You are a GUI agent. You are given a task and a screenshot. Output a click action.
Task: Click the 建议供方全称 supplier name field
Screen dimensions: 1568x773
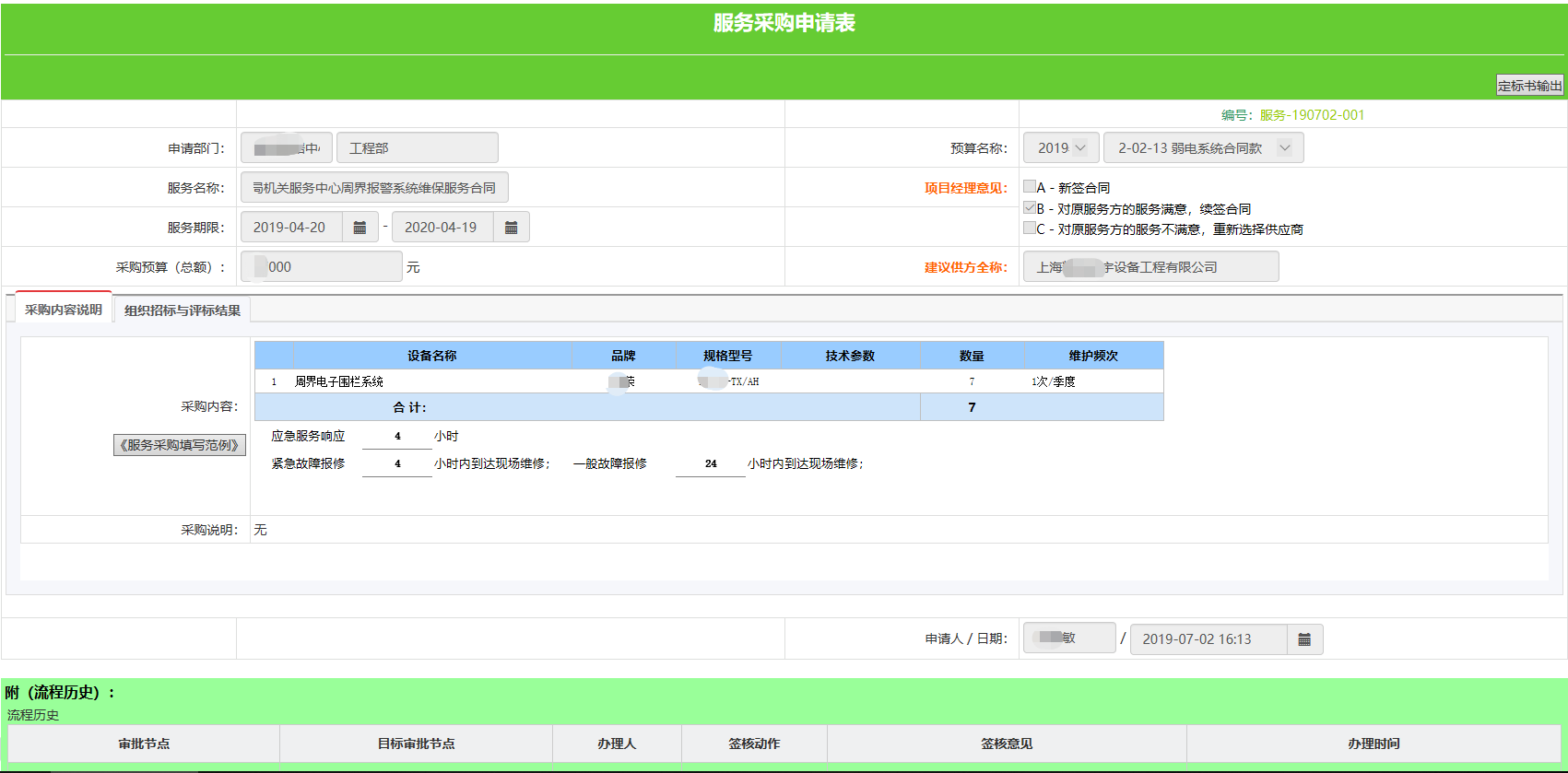coord(1150,267)
